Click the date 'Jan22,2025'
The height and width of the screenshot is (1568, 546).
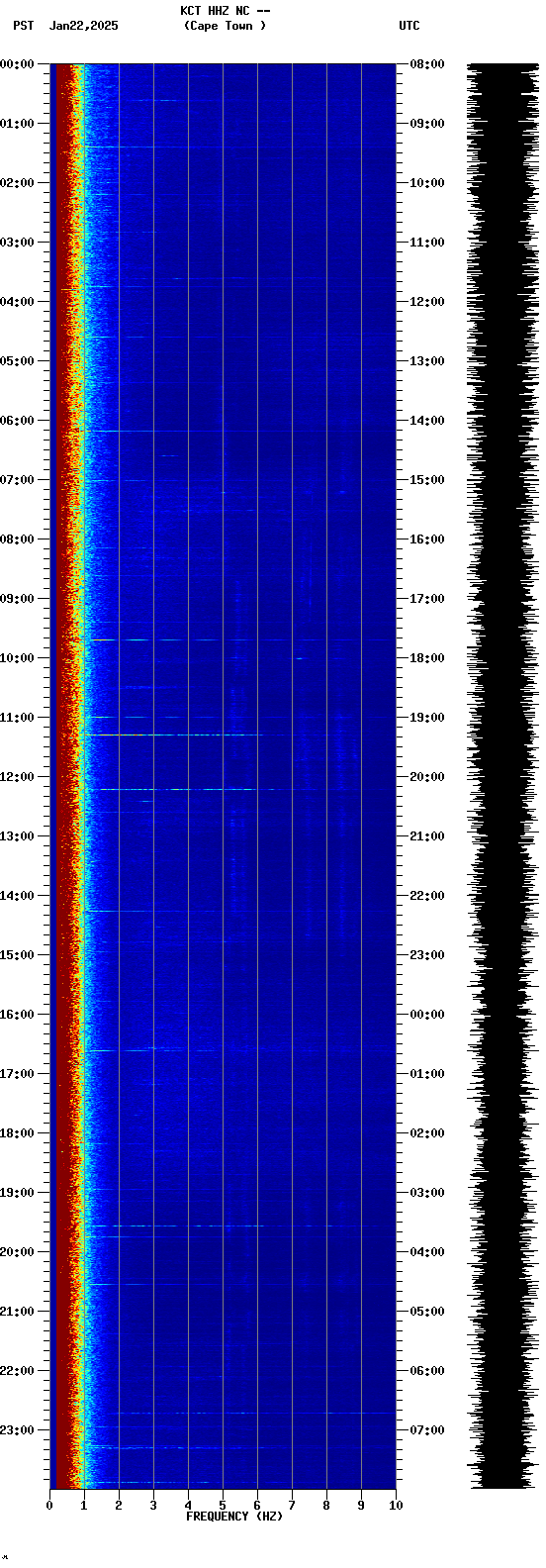pos(84,26)
